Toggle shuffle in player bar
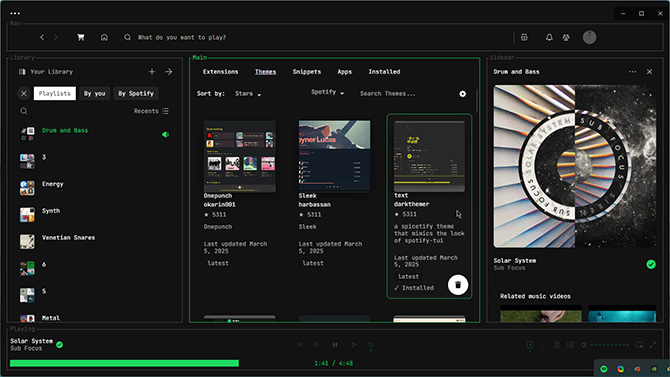The height and width of the screenshot is (377, 670). 300,345
